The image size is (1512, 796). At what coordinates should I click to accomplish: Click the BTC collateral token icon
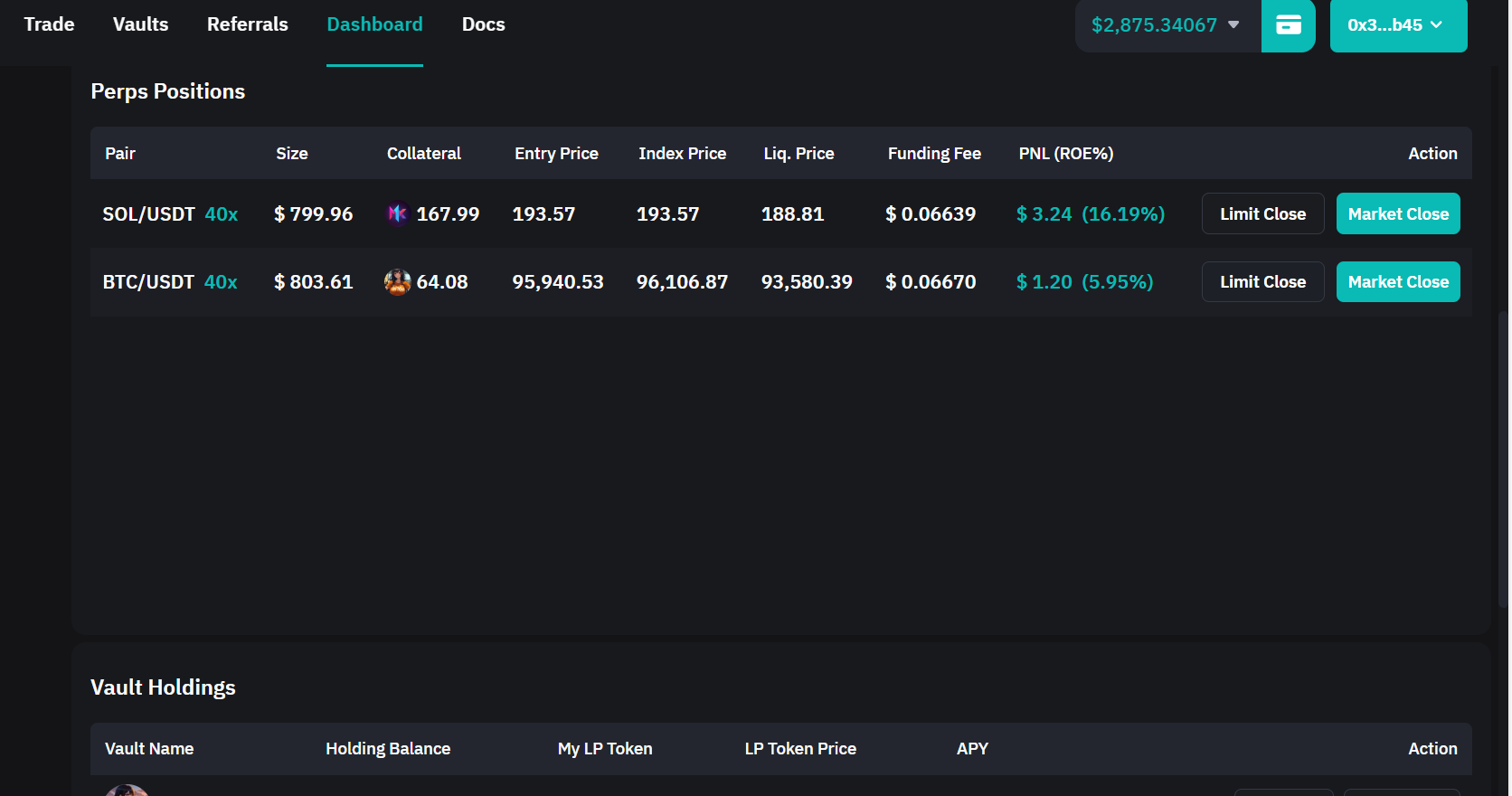click(x=397, y=282)
